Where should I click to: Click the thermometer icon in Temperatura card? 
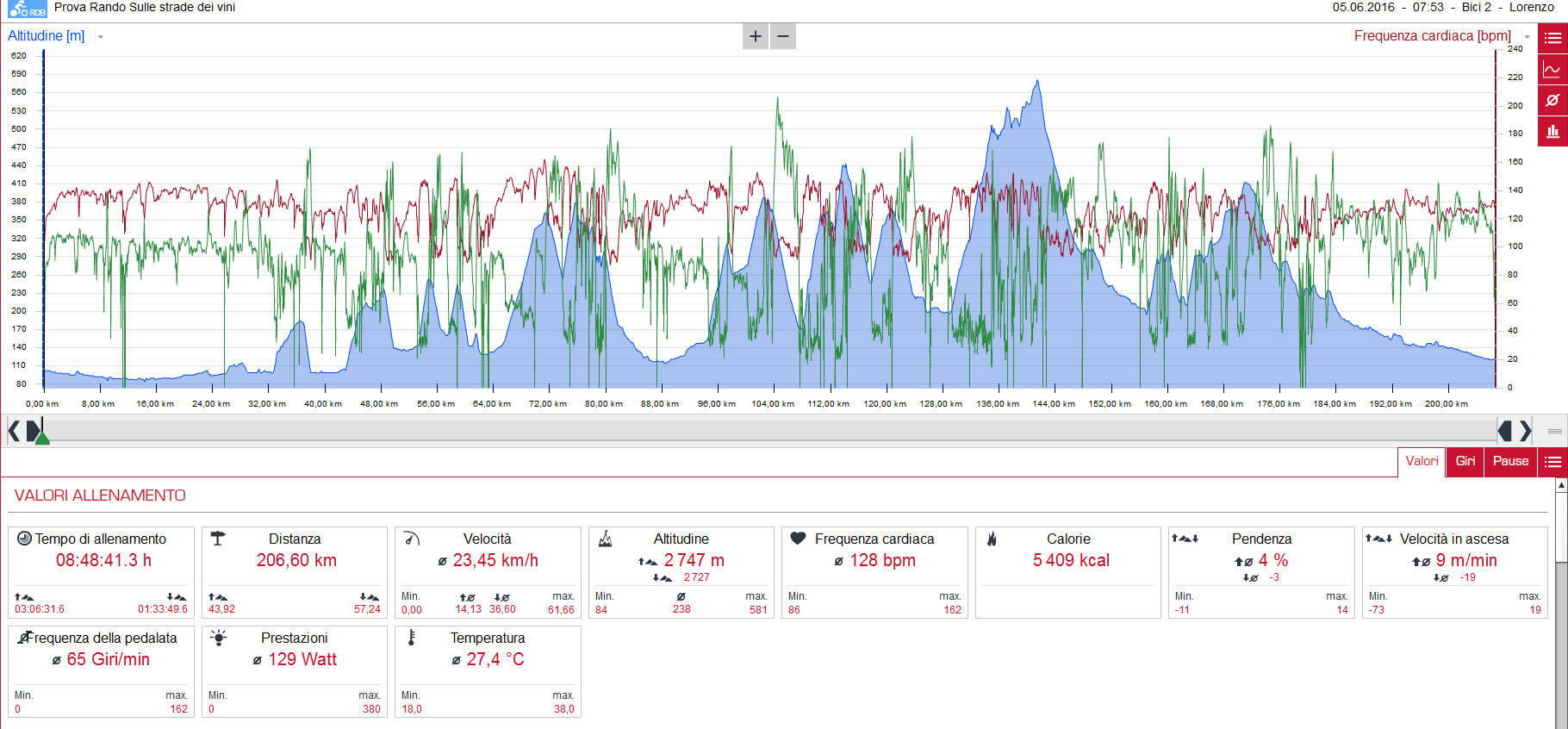click(x=412, y=638)
